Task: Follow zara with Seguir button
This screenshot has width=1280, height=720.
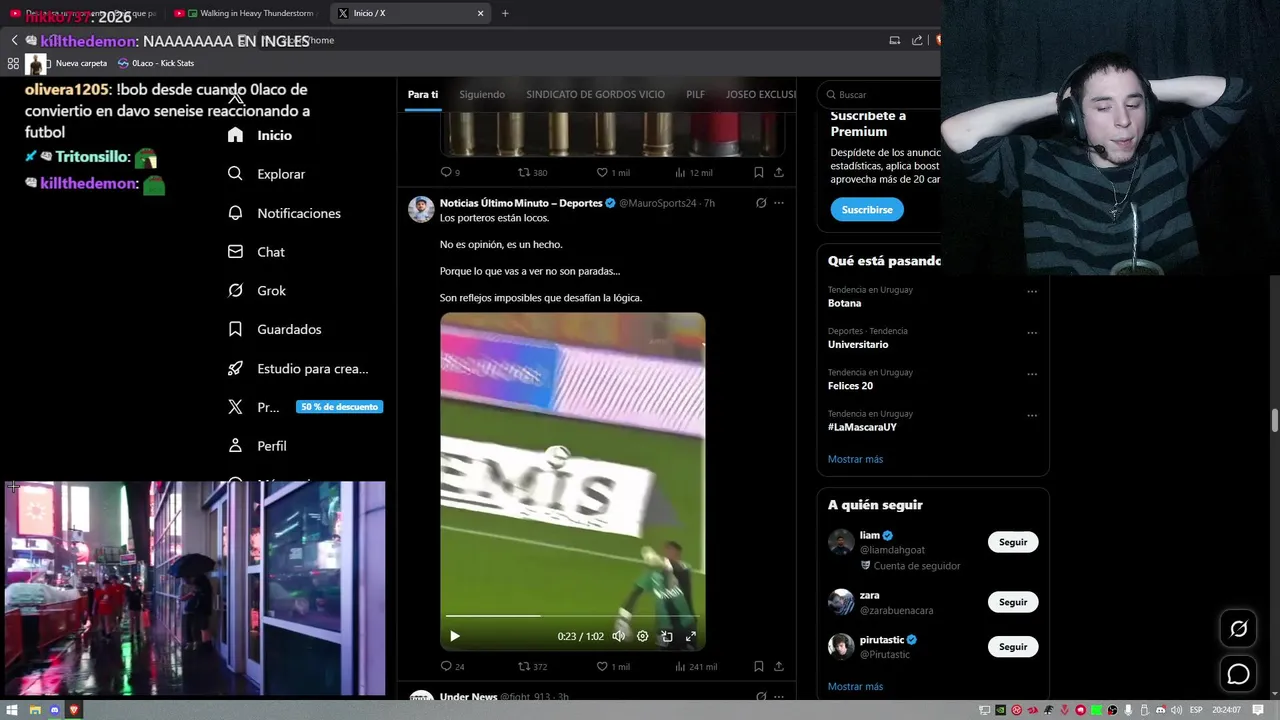Action: pos(1013,602)
